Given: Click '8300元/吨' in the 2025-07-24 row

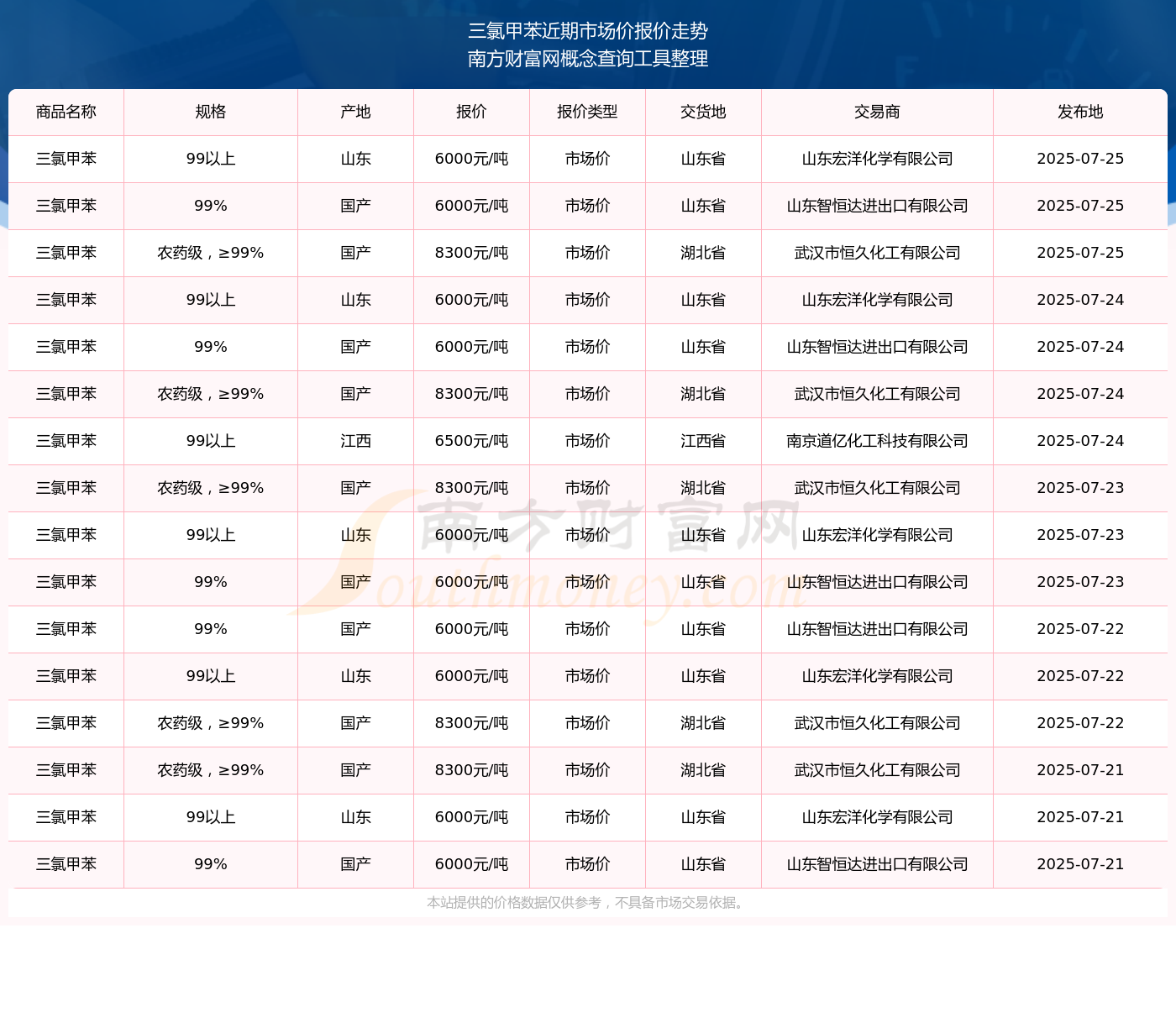Looking at the screenshot, I should (x=472, y=394).
